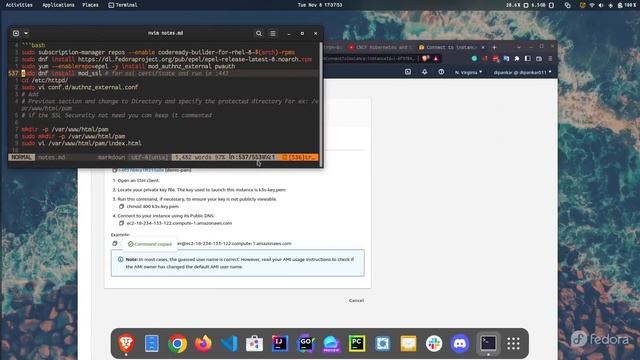The width and height of the screenshot is (640, 360).
Task: Open the Activities overview
Action: pos(19,5)
